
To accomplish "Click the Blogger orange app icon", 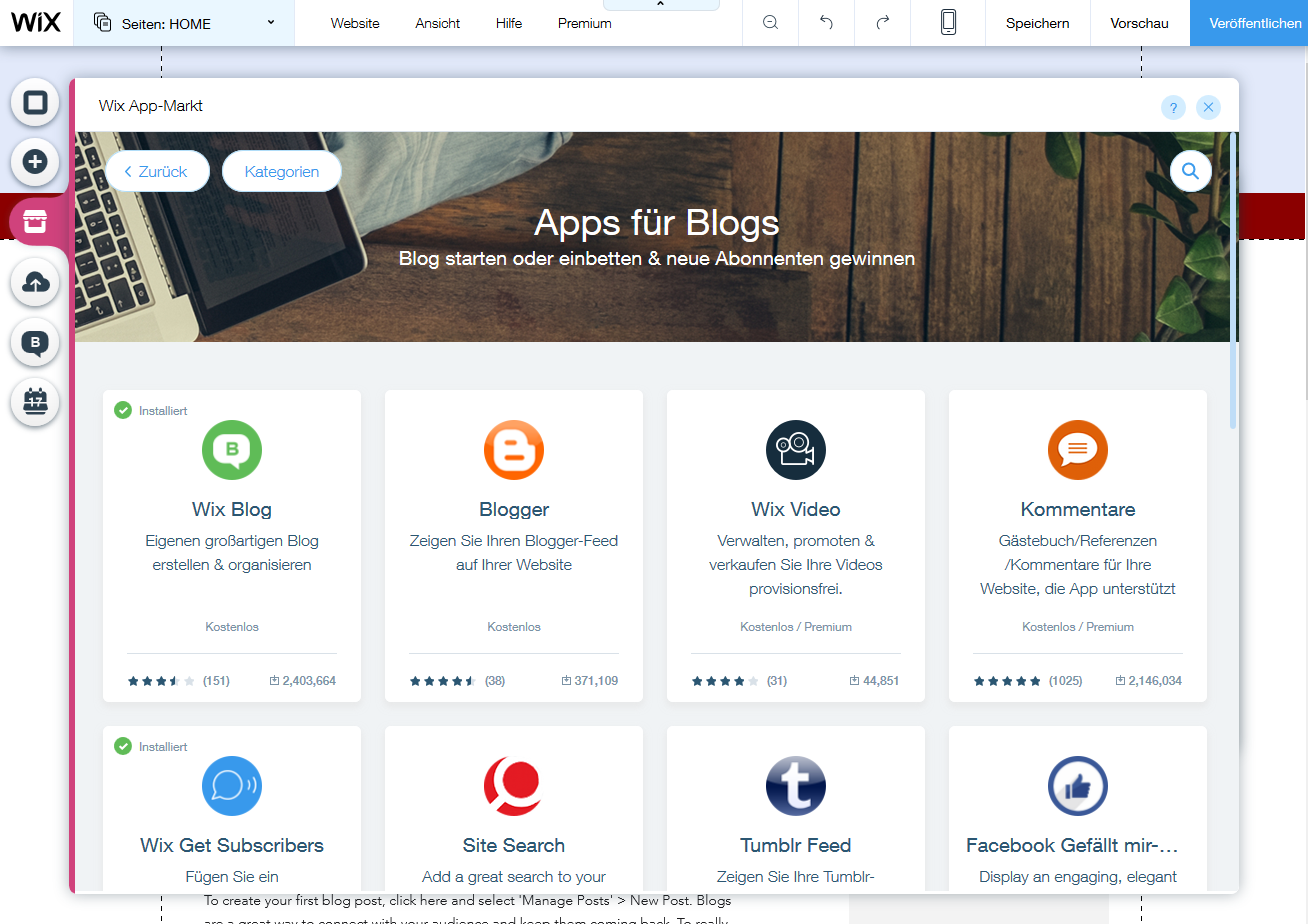I will (514, 450).
